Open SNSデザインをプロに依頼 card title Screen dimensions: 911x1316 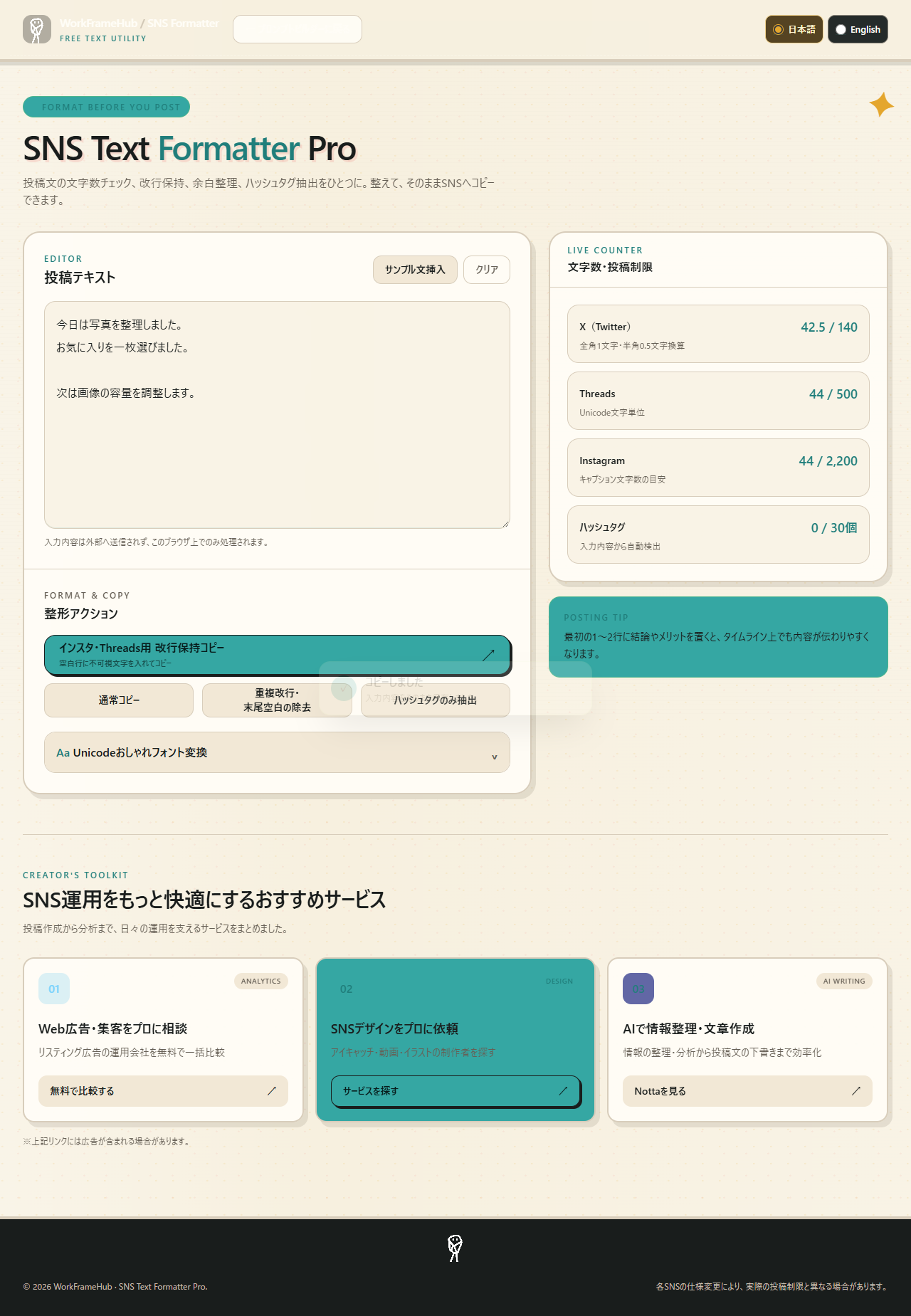(x=394, y=1028)
